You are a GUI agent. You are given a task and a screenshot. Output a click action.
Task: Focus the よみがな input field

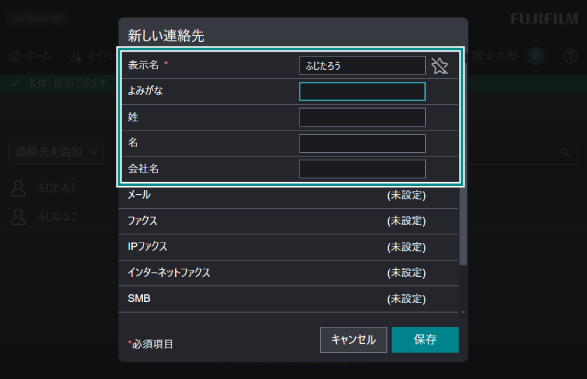(x=362, y=91)
